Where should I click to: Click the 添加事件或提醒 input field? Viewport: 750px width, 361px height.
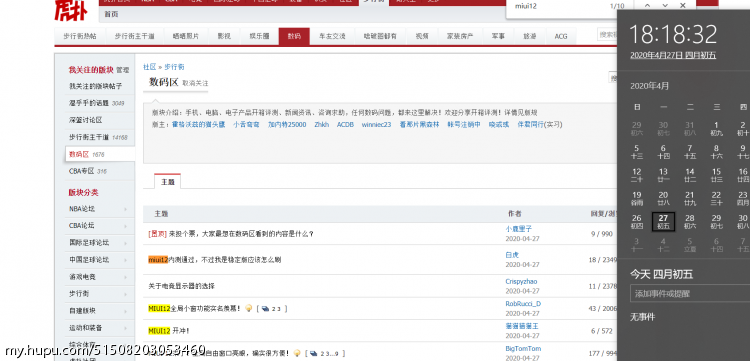tap(690, 294)
